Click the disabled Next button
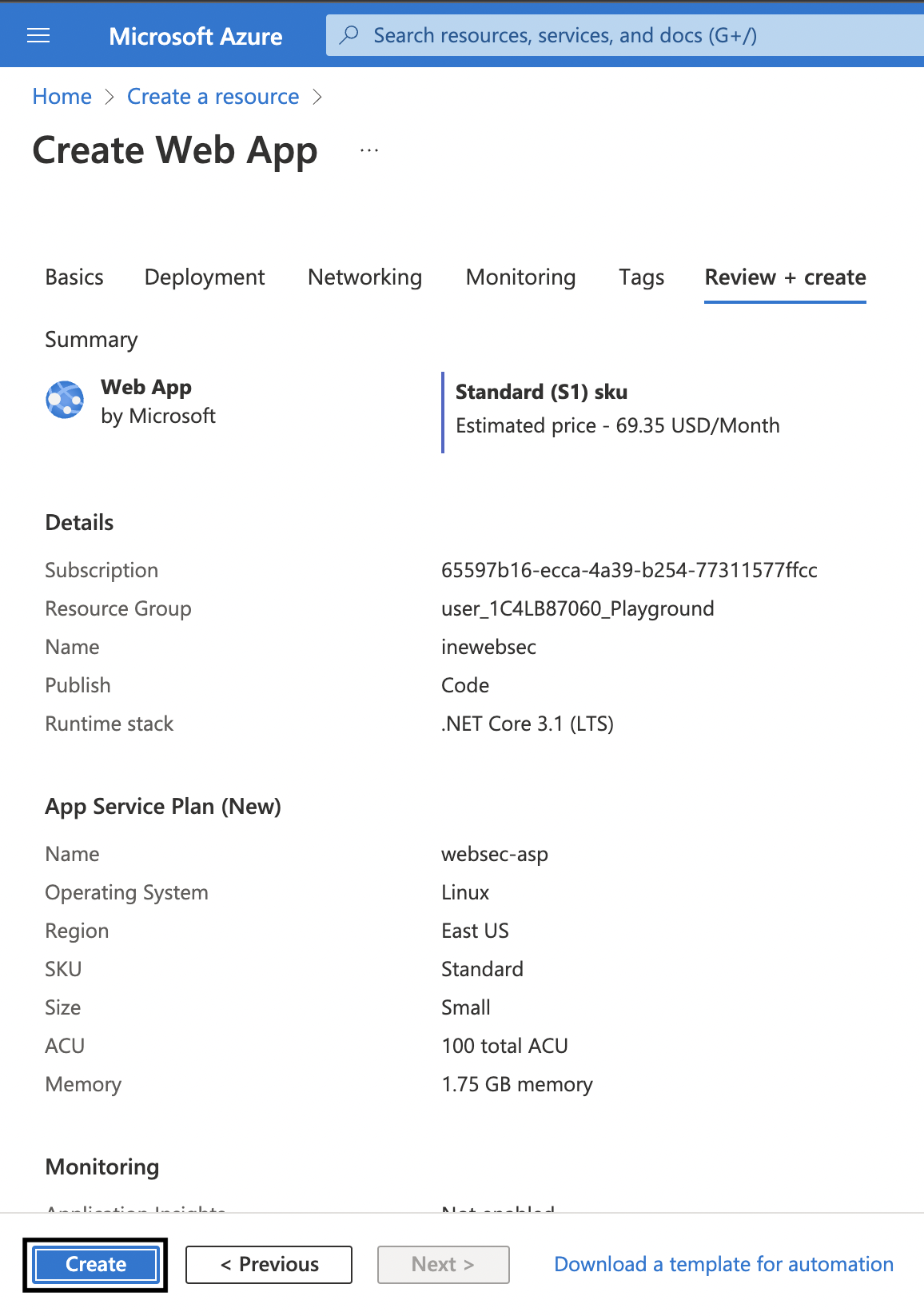 pos(443,1264)
